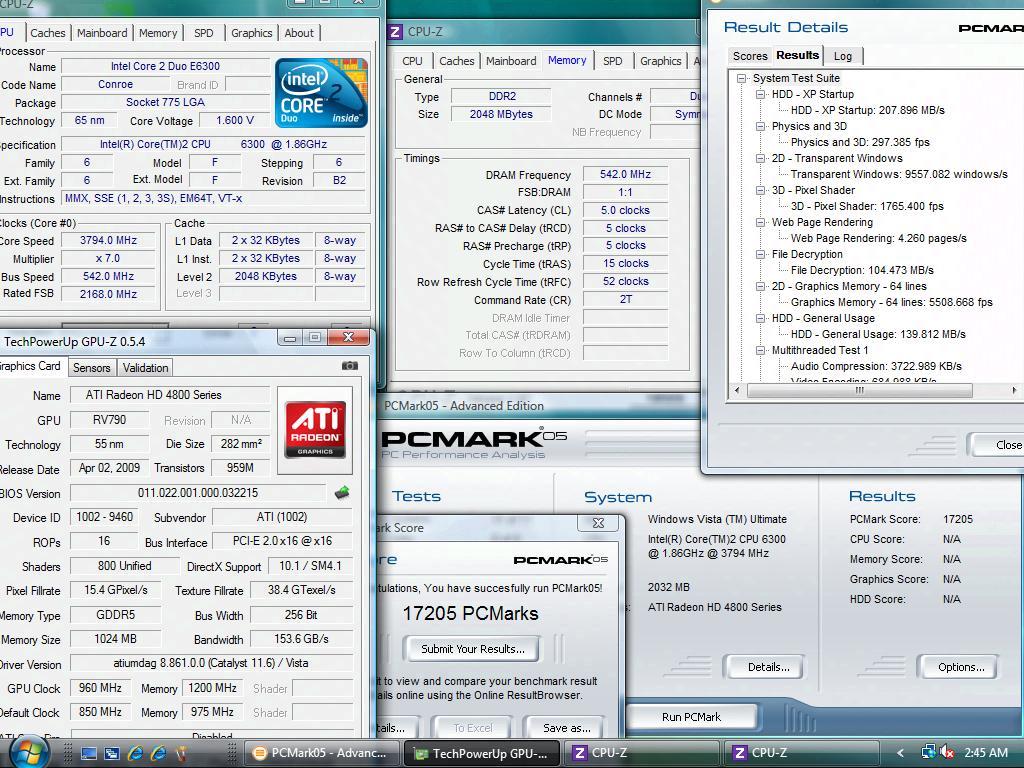Open Scores tab in Result Details

point(750,56)
